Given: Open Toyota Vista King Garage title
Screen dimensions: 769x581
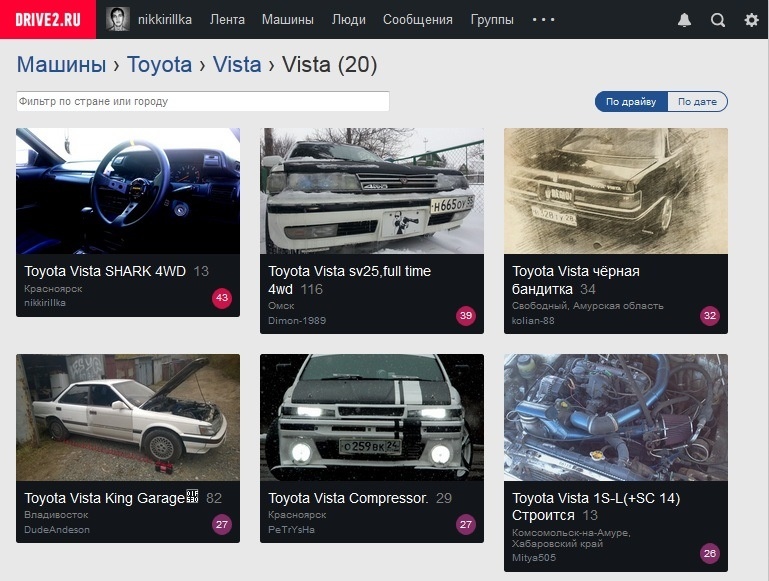Looking at the screenshot, I should [111, 498].
